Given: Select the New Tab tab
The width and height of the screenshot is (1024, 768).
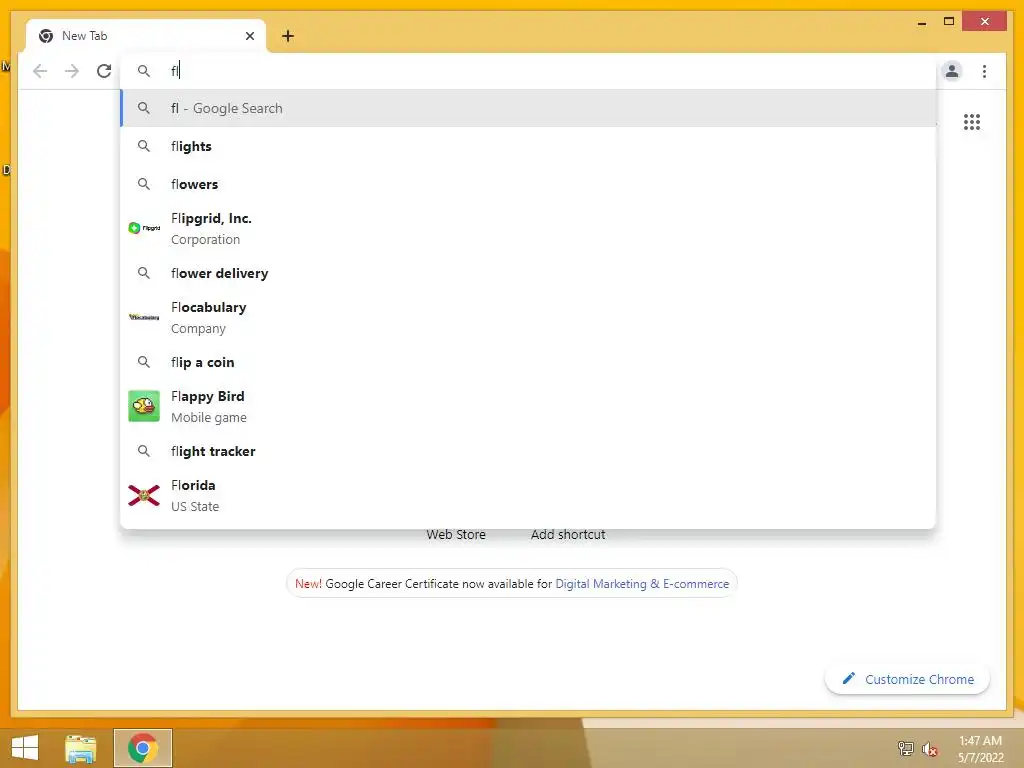Looking at the screenshot, I should (146, 36).
